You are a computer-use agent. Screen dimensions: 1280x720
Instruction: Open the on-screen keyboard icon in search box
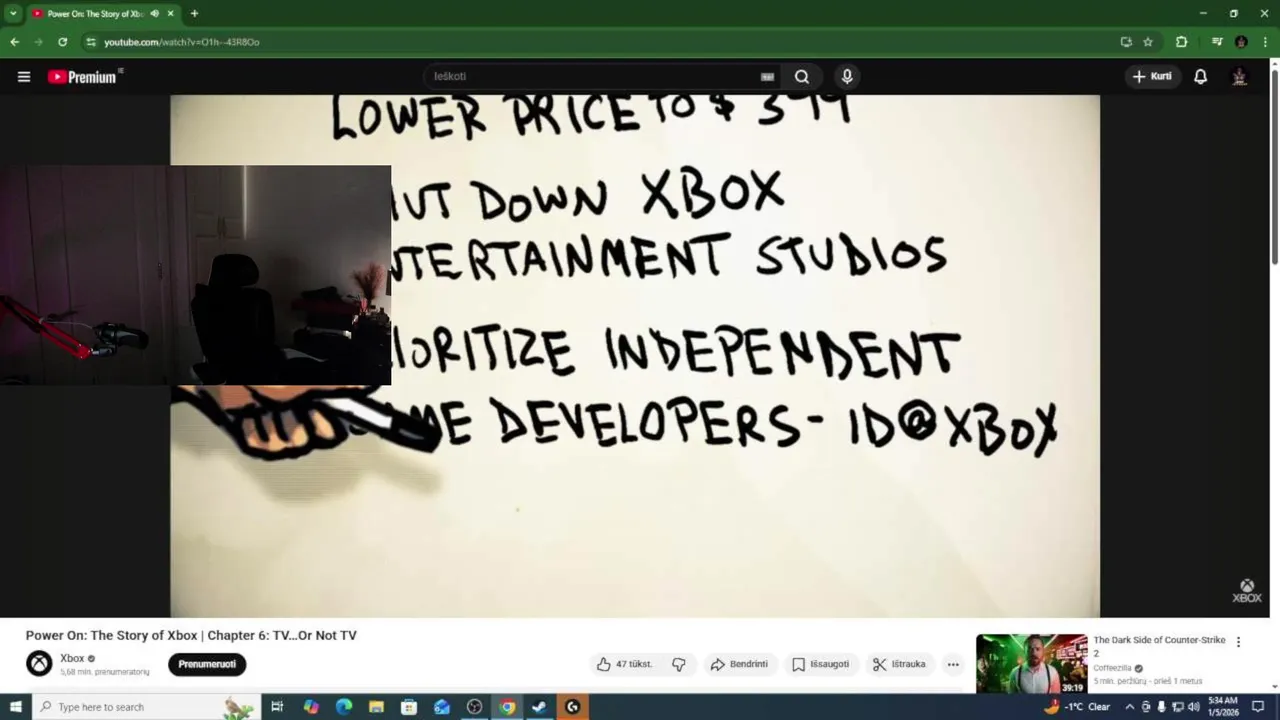767,77
